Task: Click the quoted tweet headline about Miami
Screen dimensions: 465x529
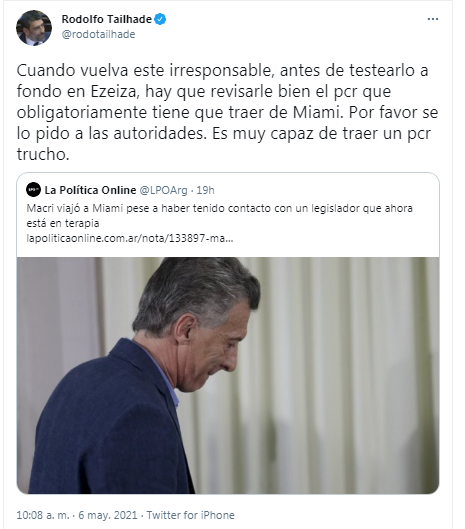Action: coord(219,216)
